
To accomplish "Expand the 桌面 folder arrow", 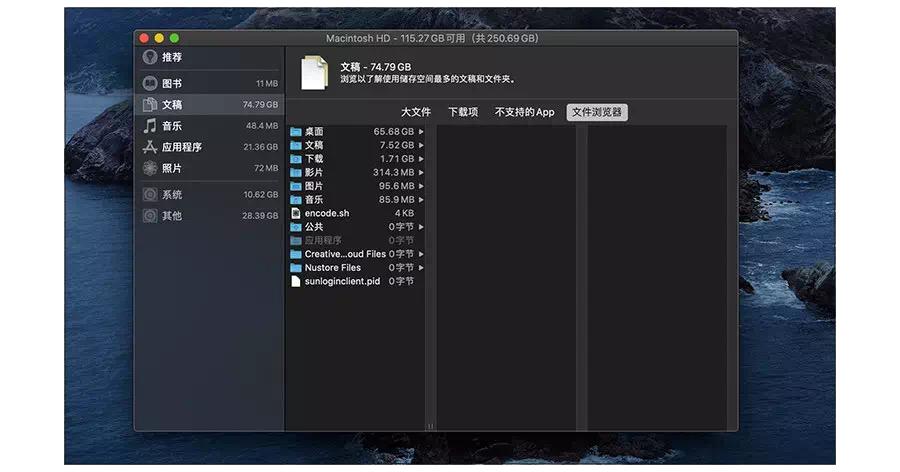I will point(421,131).
